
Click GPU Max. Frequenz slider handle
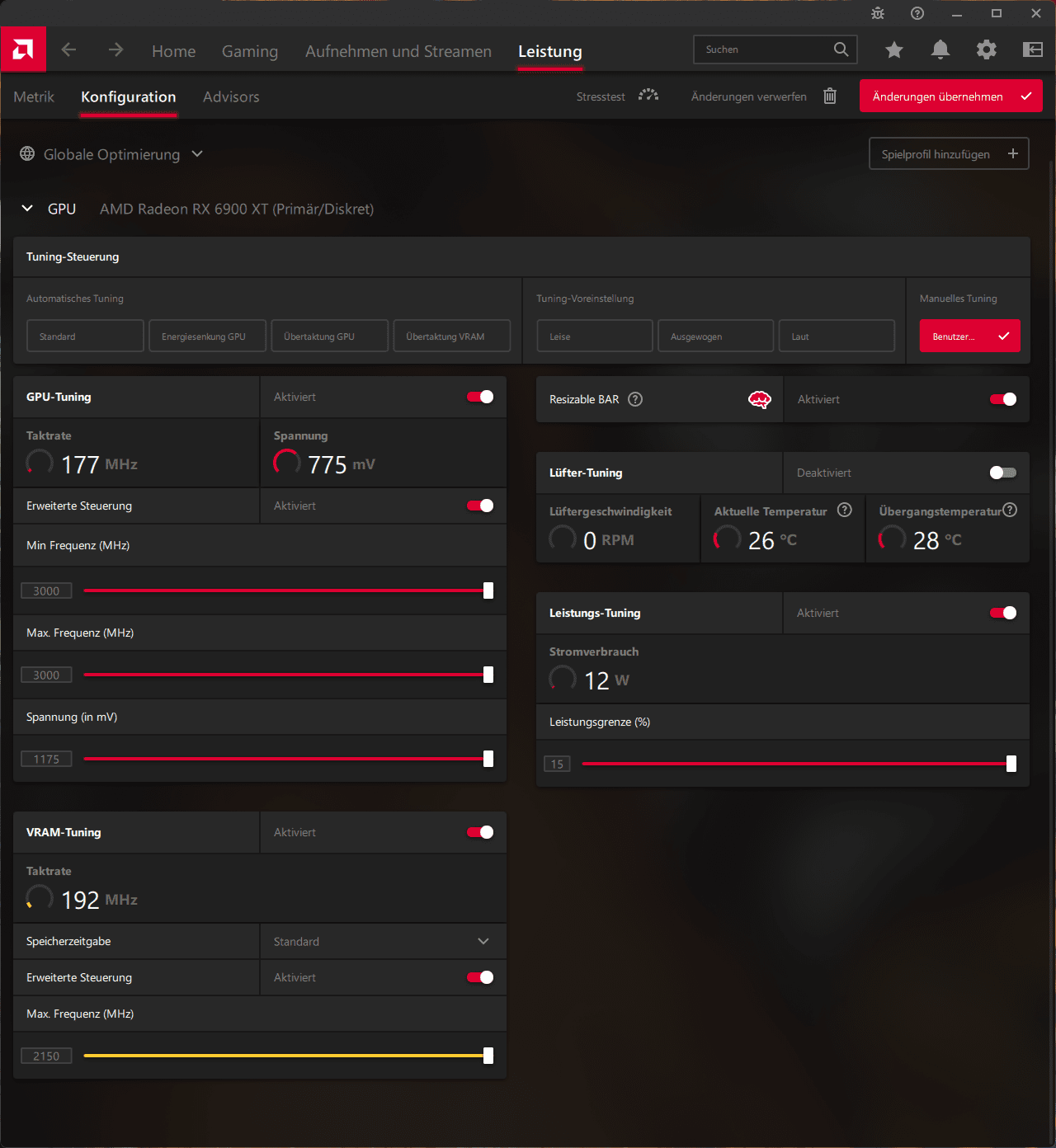[x=488, y=675]
